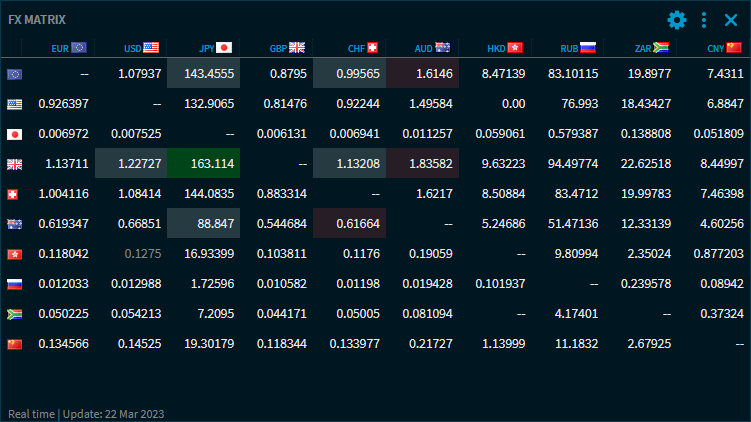Viewport: 751px width, 422px height.
Task: Click the RUB column header
Action: point(578,47)
